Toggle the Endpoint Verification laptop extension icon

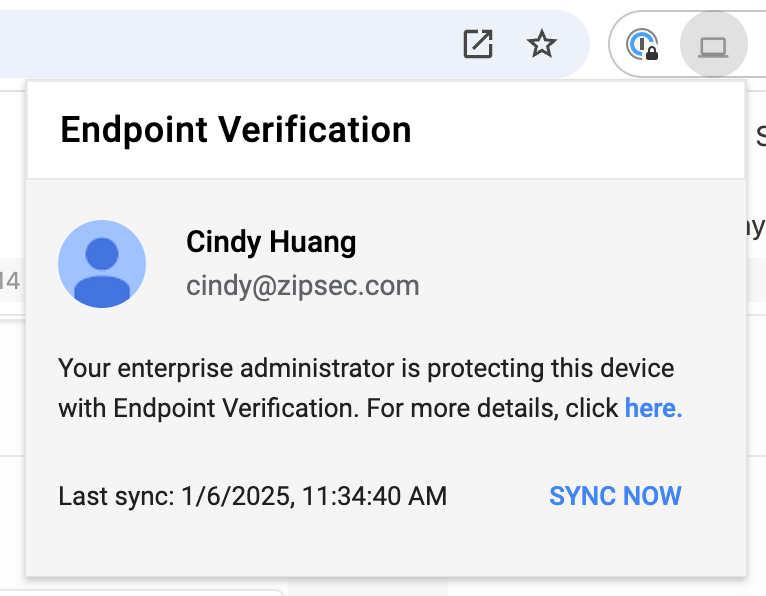pyautogui.click(x=712, y=45)
